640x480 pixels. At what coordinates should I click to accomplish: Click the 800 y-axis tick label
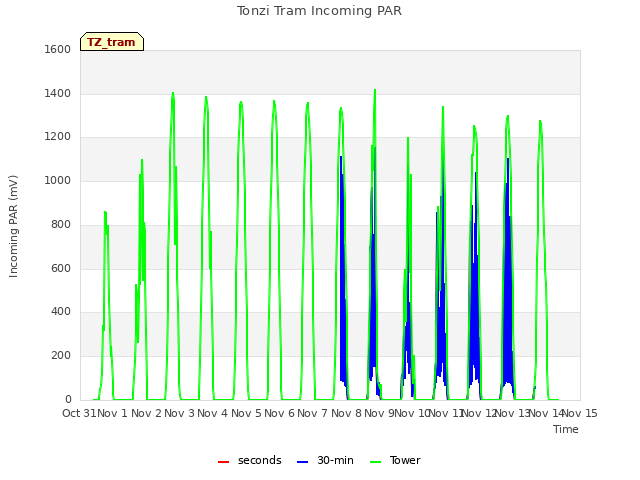coord(61,224)
